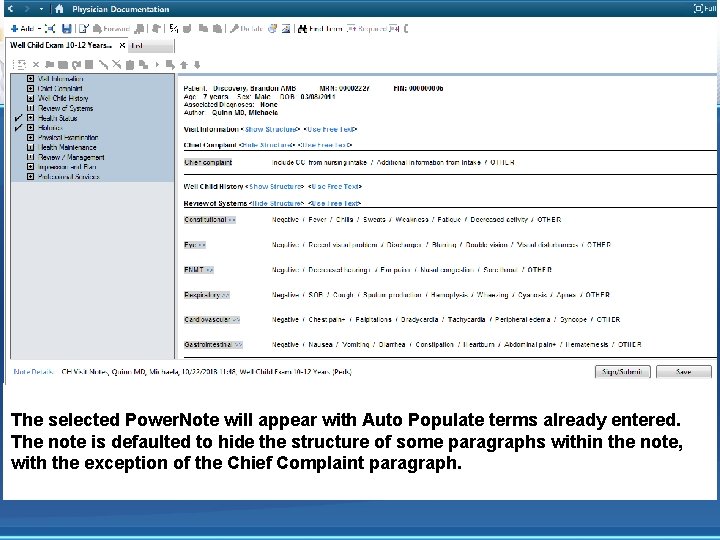
Task: Select Fever in Constitutional row
Action: [317, 220]
